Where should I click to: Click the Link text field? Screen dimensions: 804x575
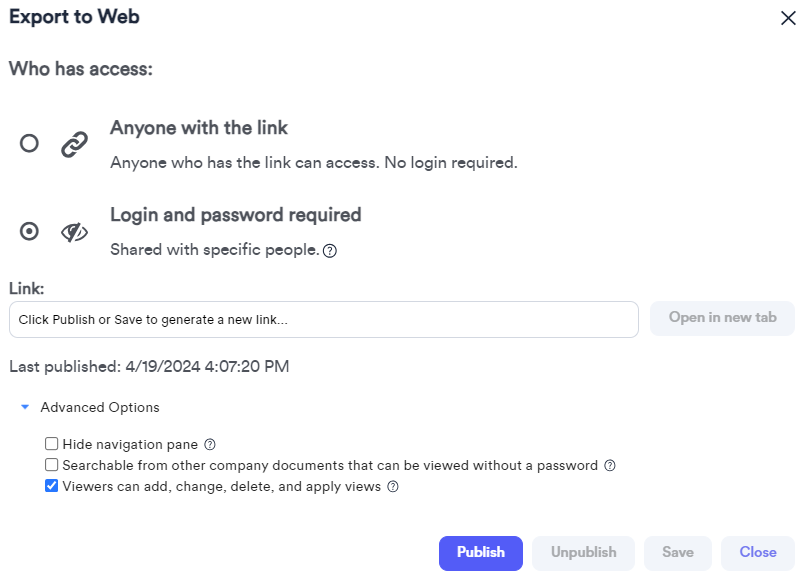(x=323, y=320)
